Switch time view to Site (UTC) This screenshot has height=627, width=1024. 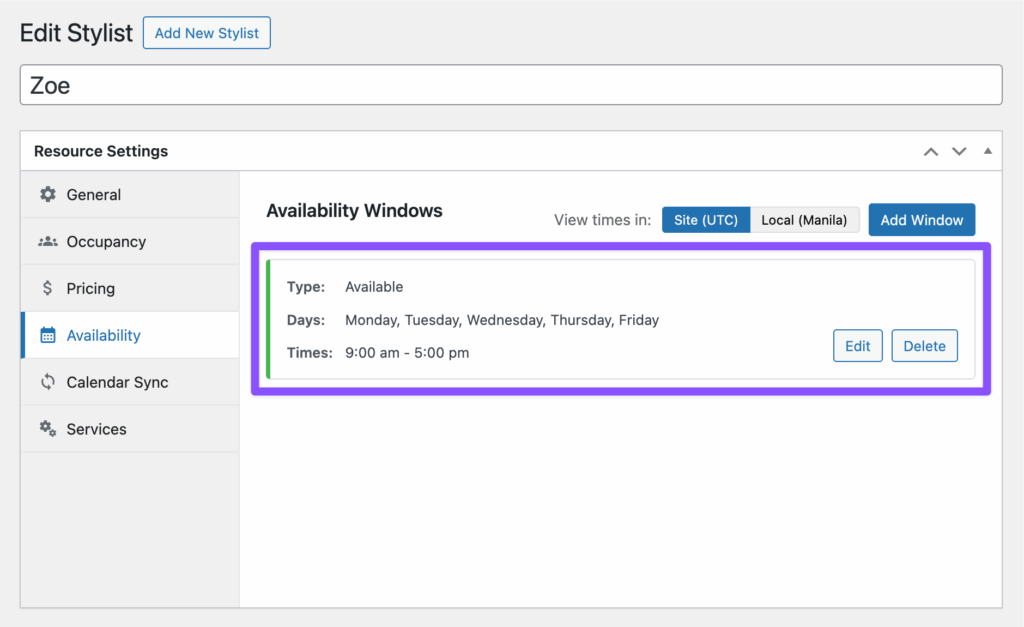tap(706, 219)
